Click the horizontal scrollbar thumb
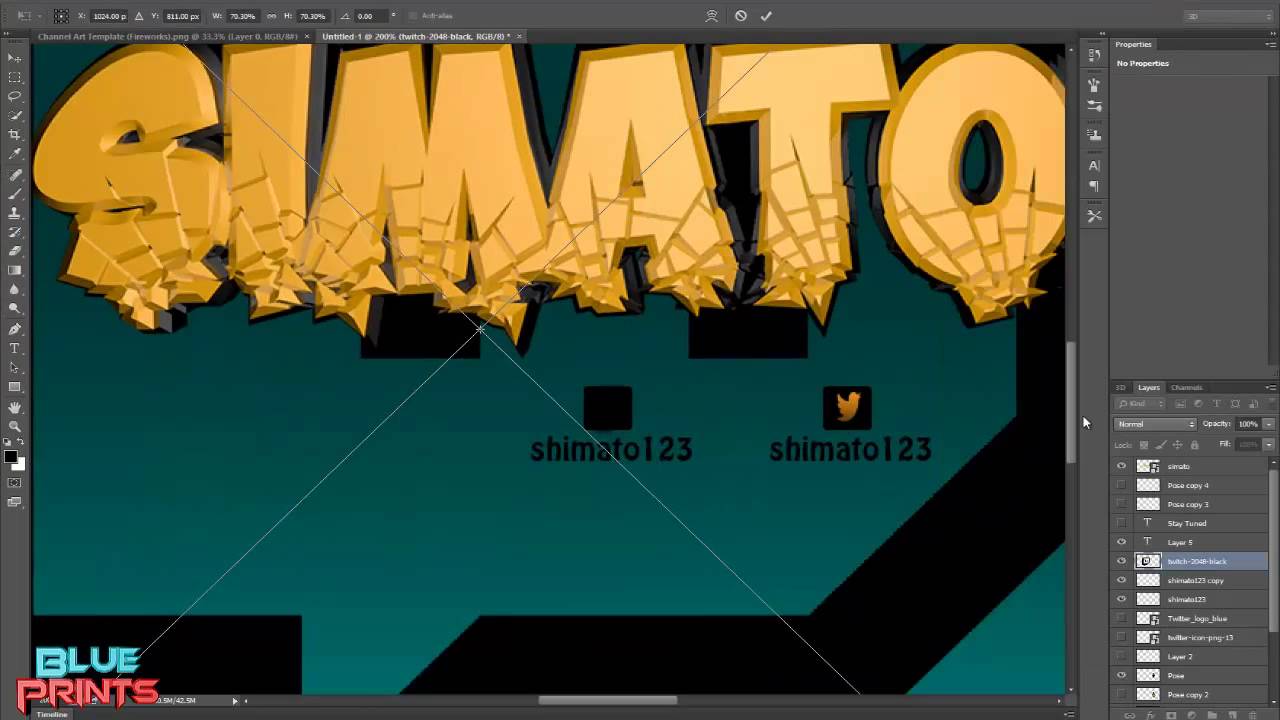 coord(608,700)
